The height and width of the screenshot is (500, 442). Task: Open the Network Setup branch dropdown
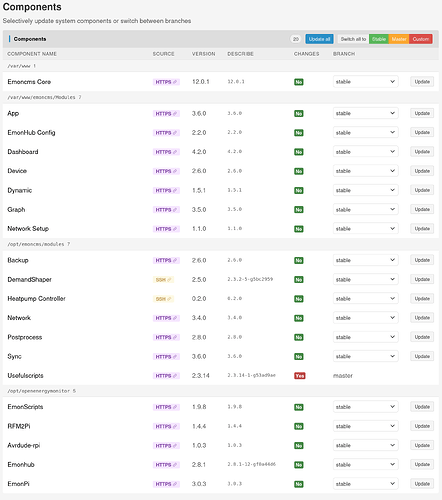point(365,229)
